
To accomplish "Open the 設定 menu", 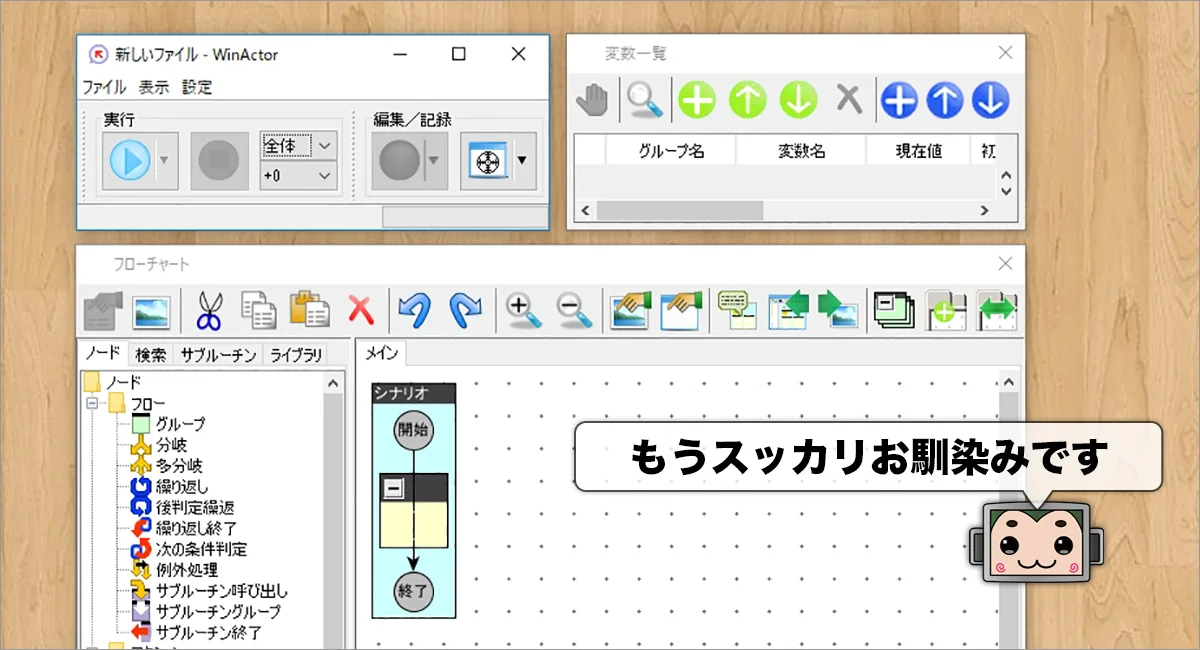I will point(197,87).
